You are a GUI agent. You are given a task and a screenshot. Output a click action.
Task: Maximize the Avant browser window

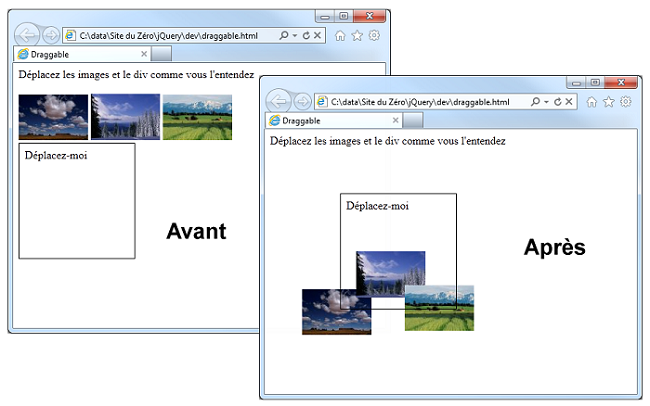[x=344, y=16]
